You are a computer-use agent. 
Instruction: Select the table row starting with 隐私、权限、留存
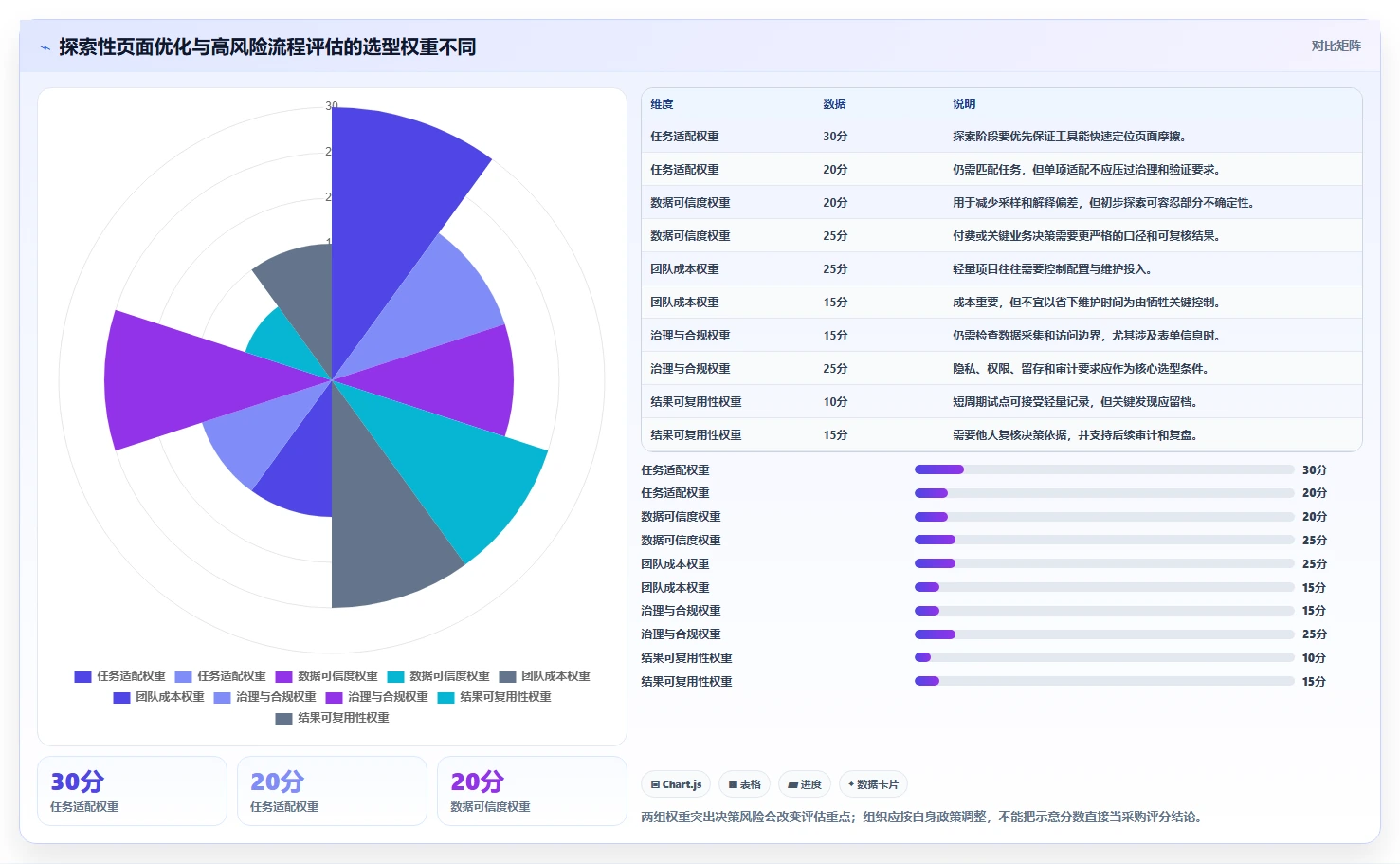[x=1002, y=369]
